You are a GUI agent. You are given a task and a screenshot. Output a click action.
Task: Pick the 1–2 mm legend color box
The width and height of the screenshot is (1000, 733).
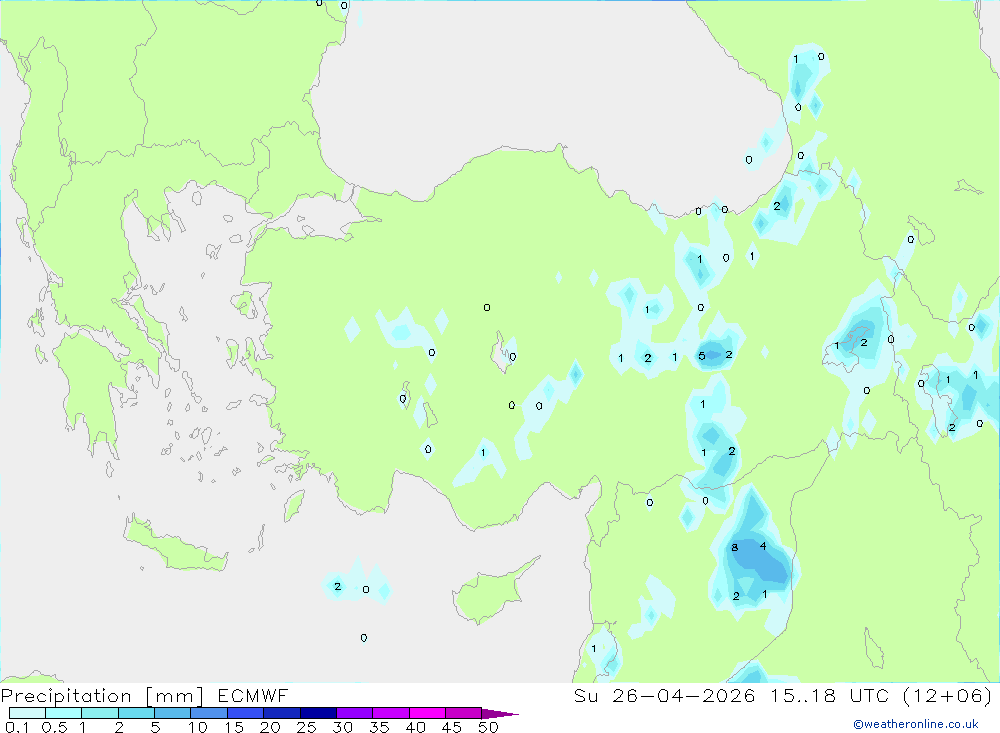tap(100, 713)
